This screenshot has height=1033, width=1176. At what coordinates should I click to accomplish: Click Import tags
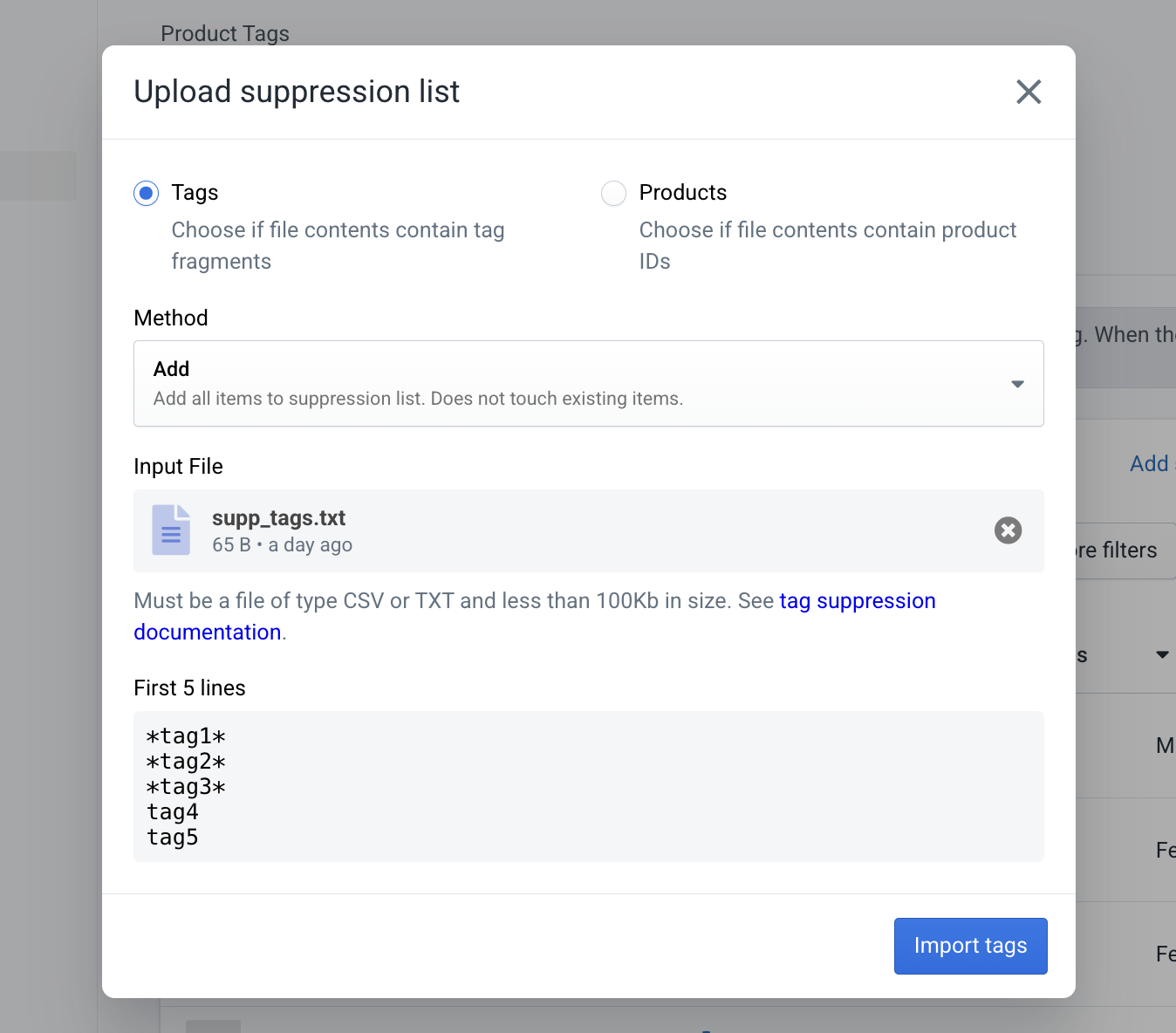tap(970, 946)
